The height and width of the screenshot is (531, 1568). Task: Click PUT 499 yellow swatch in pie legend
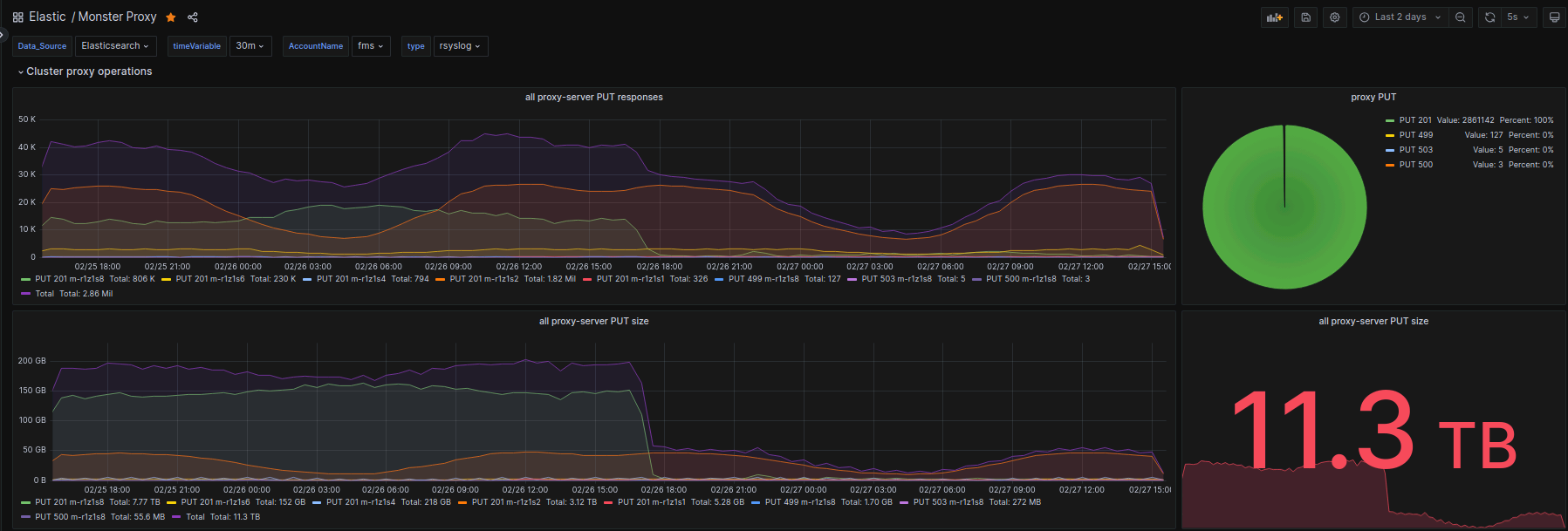coord(1390,135)
